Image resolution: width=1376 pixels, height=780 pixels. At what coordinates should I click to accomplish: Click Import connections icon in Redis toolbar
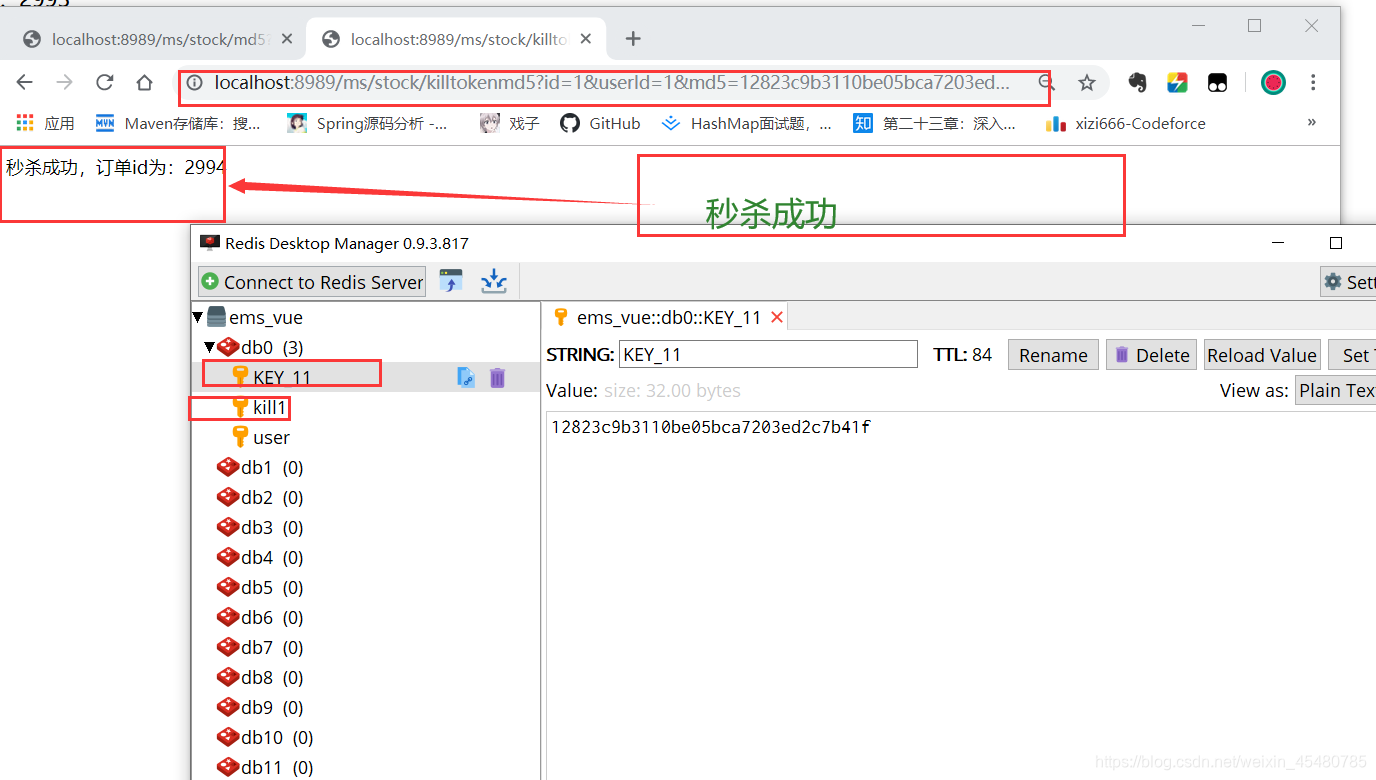coord(451,282)
